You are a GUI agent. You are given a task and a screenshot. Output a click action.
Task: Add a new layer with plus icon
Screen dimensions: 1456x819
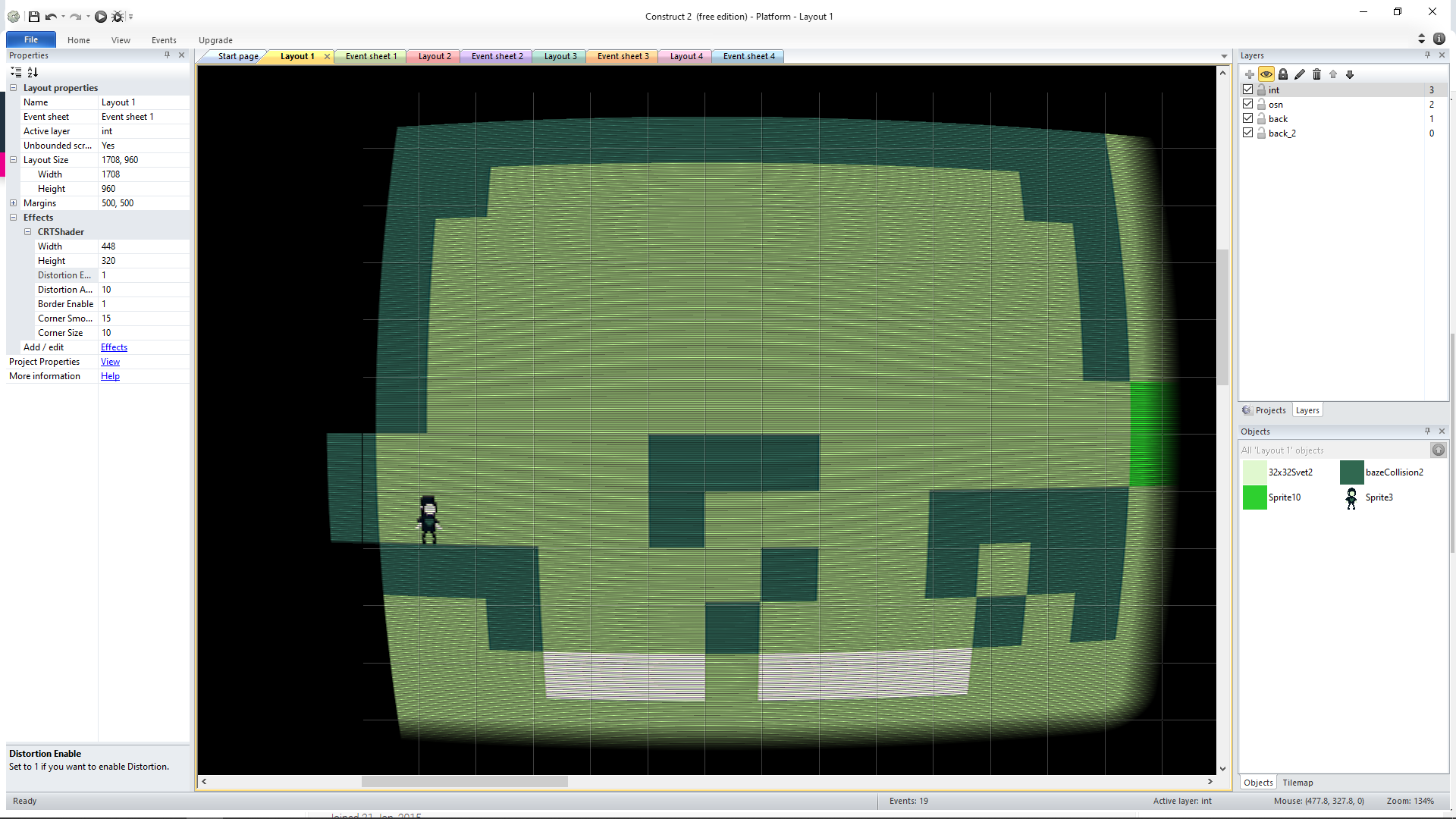point(1250,74)
